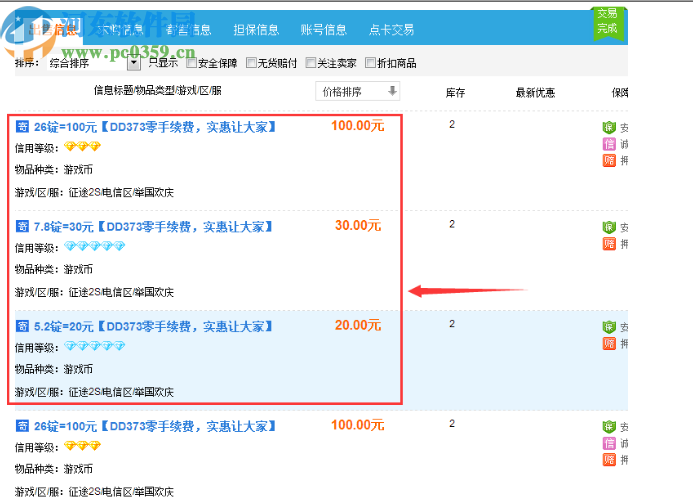Viewport: 693px width, 504px height.
Task: Click the pink 信 badge in first 100.00元 row
Action: 609,144
